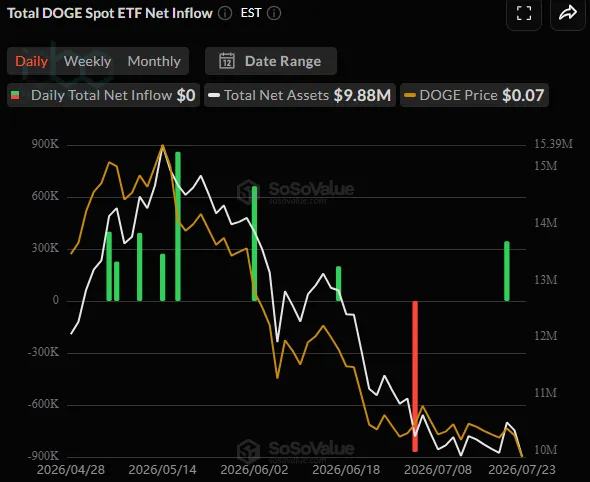590x482 pixels.
Task: Click the orange DOGE Price legend swatch
Action: (x=410, y=95)
